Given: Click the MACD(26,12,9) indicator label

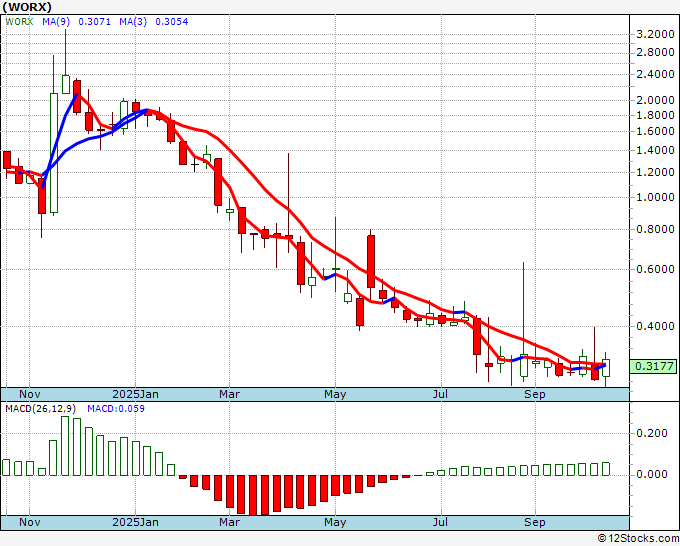Looking at the screenshot, I should coord(41,409).
